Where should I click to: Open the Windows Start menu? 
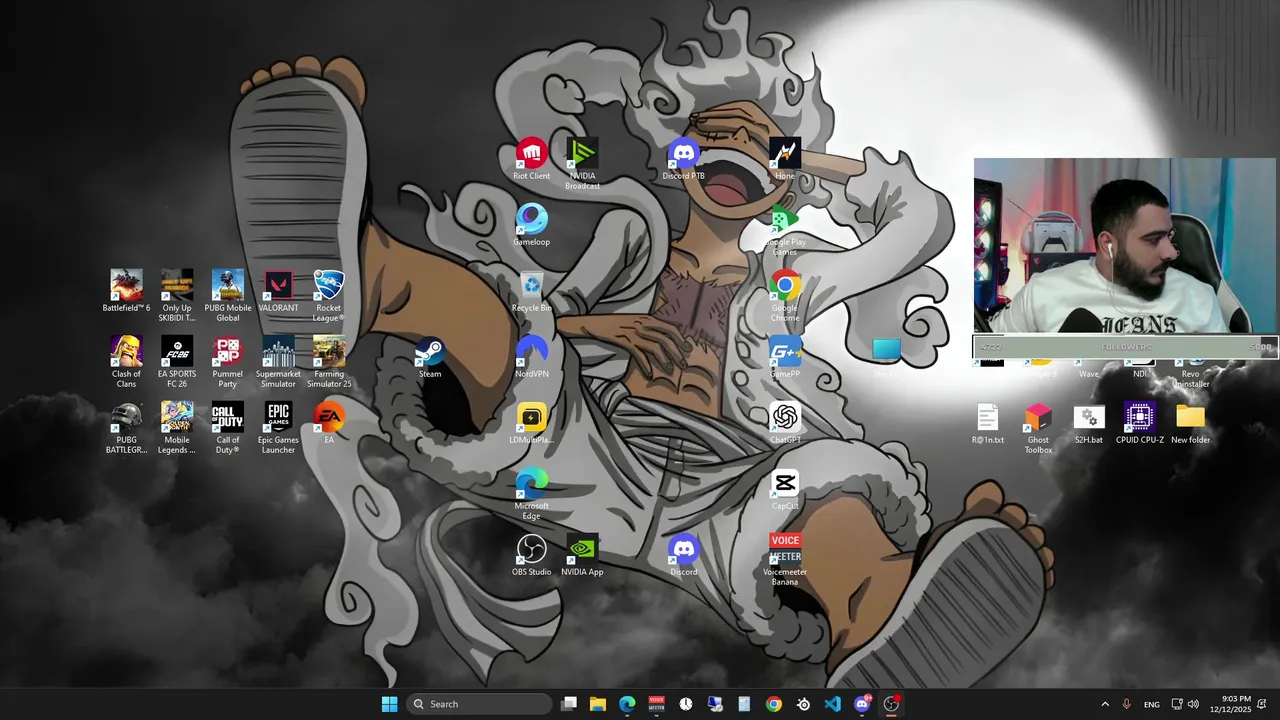[x=389, y=704]
